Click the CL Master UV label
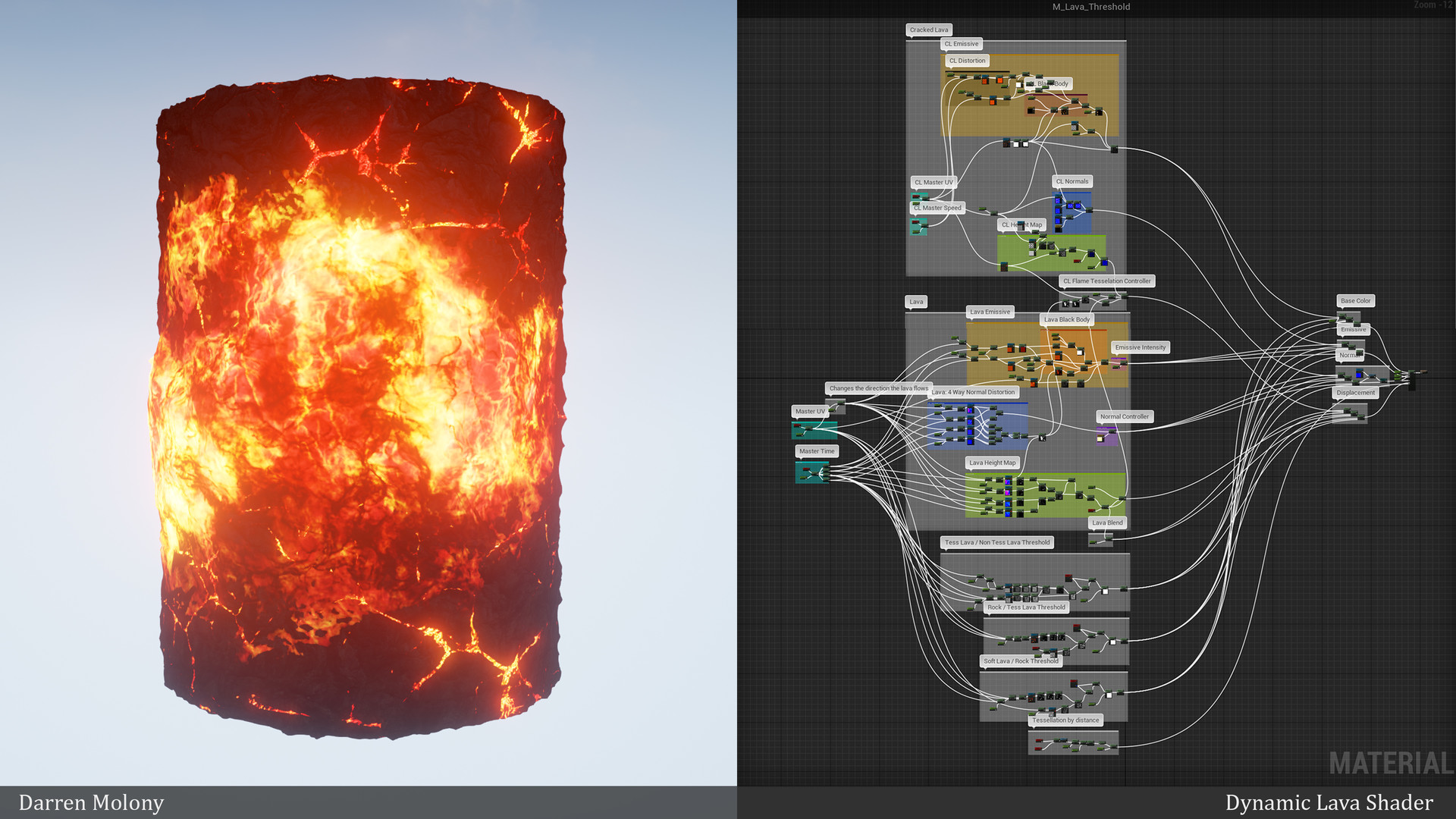The width and height of the screenshot is (1456, 819). pyautogui.click(x=933, y=183)
